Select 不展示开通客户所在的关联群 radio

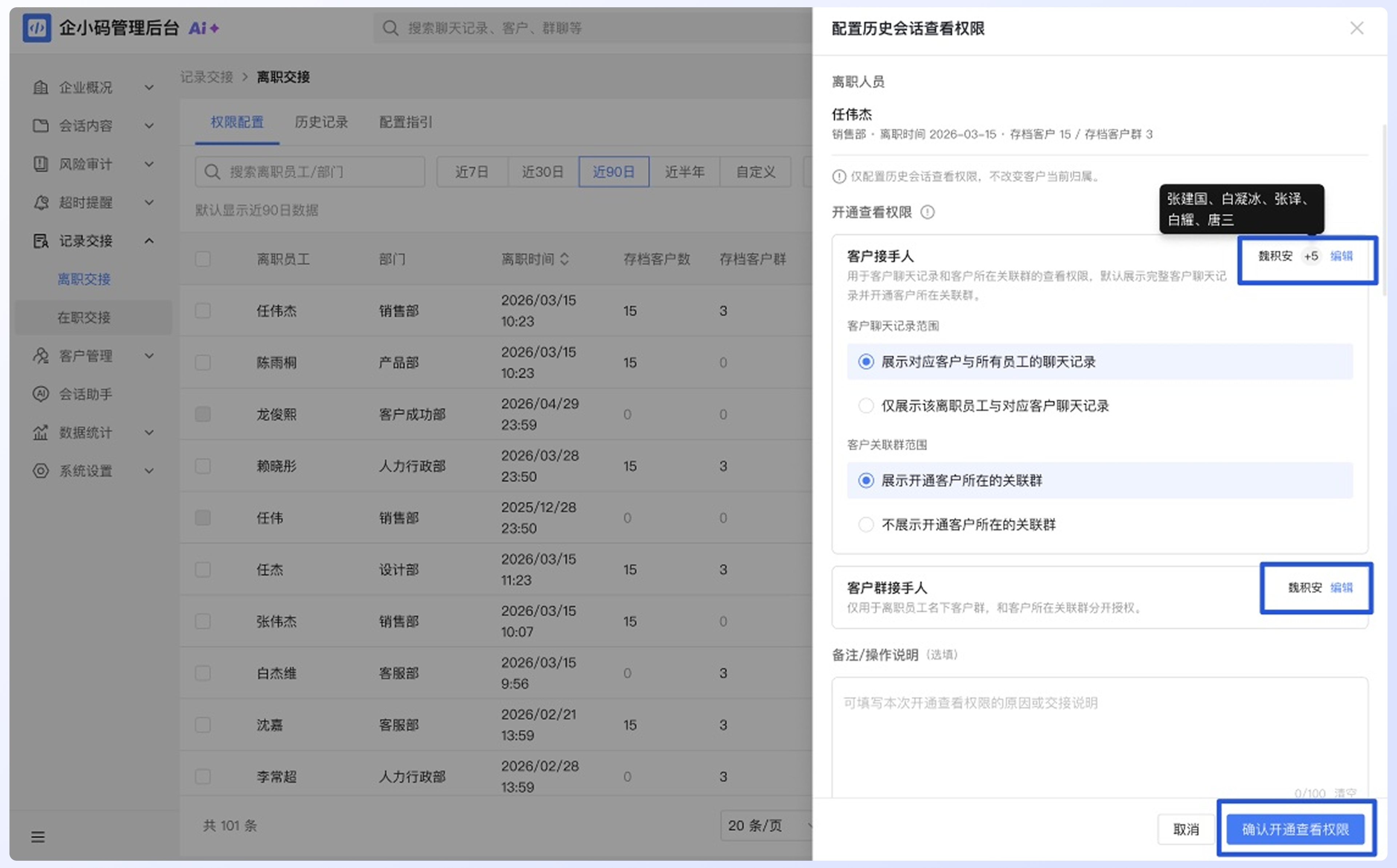pos(866,524)
